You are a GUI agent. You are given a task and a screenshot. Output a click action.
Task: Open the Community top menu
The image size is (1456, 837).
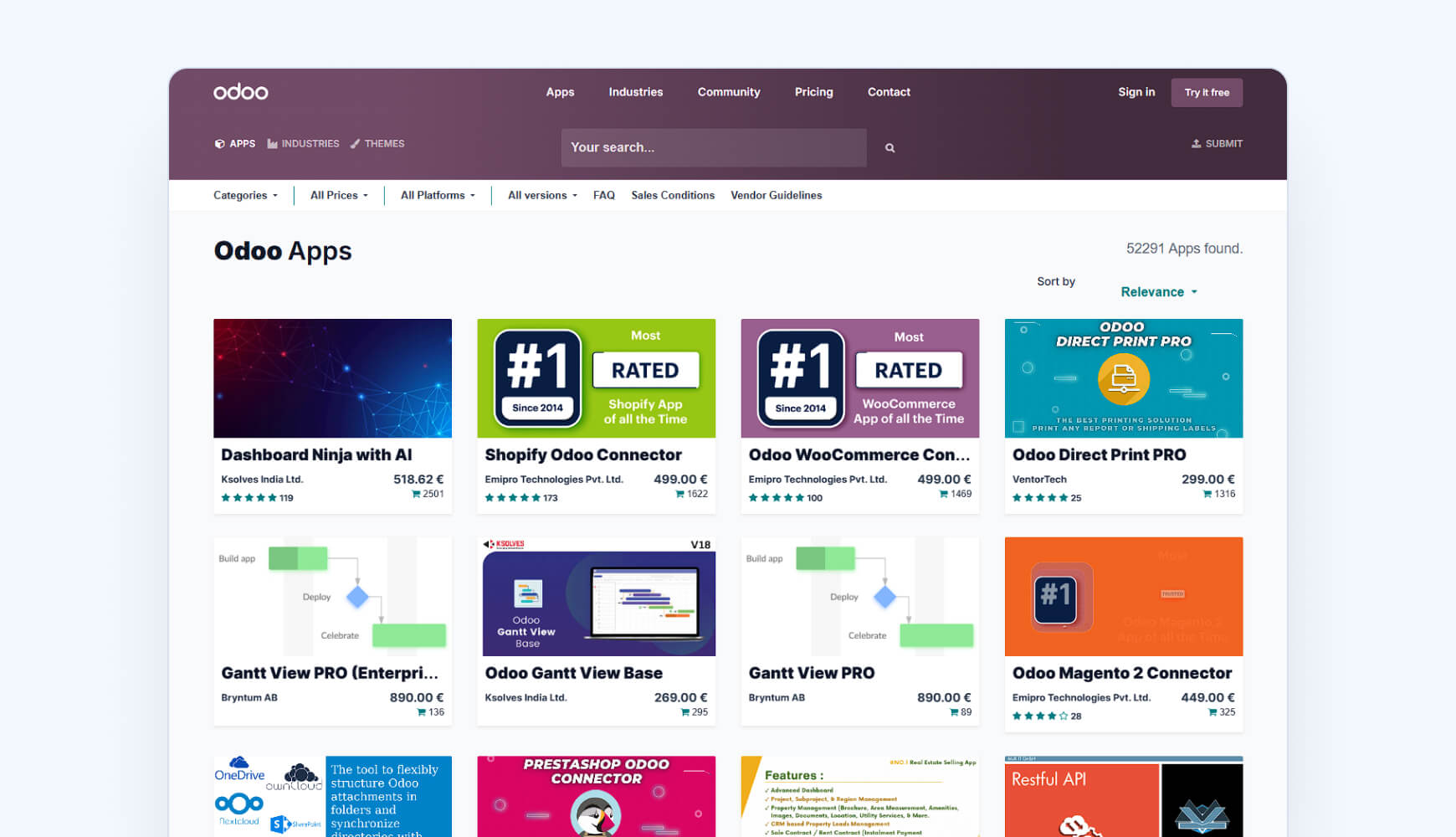729,92
